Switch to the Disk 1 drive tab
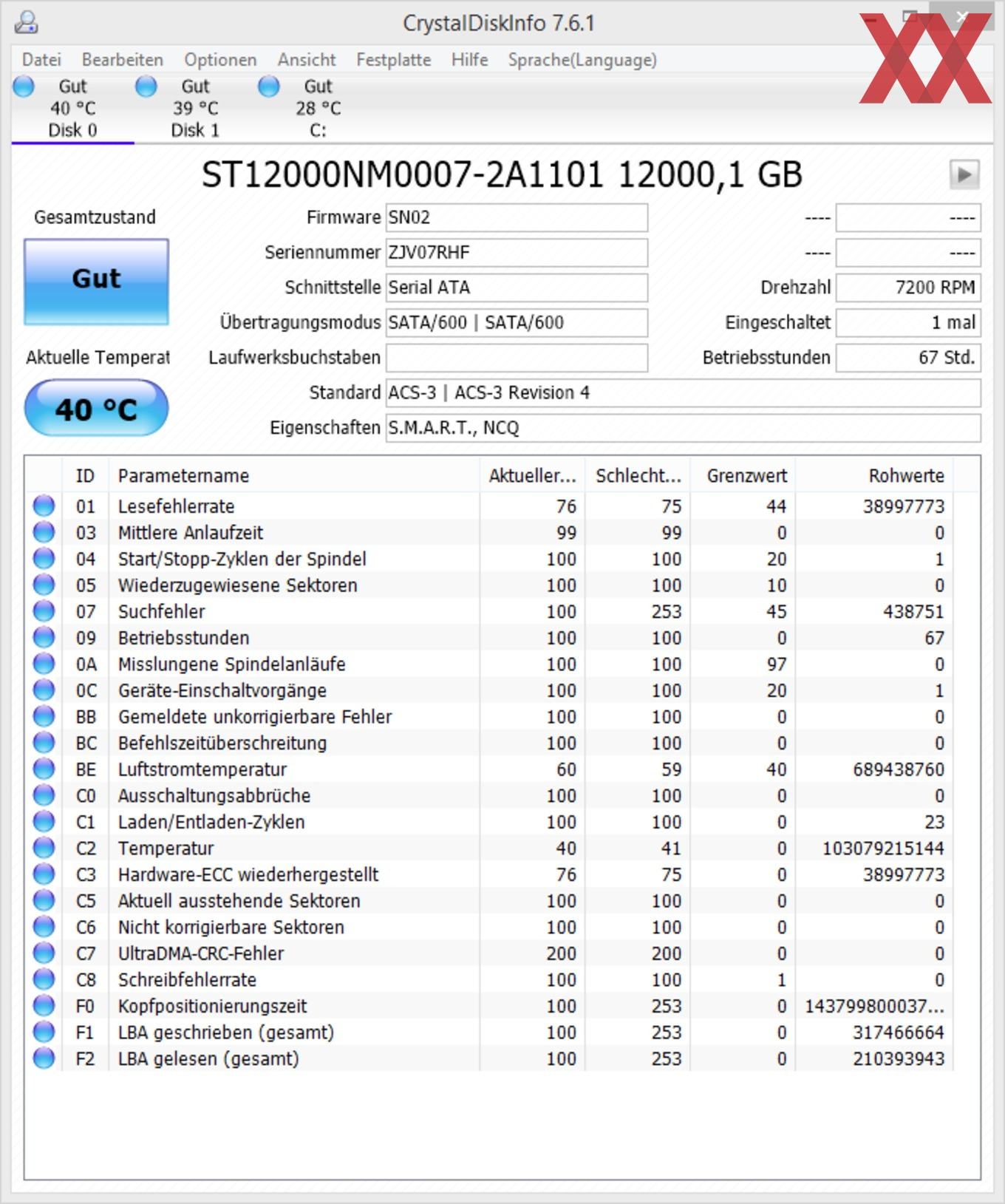Image resolution: width=1005 pixels, height=1204 pixels. [195, 109]
